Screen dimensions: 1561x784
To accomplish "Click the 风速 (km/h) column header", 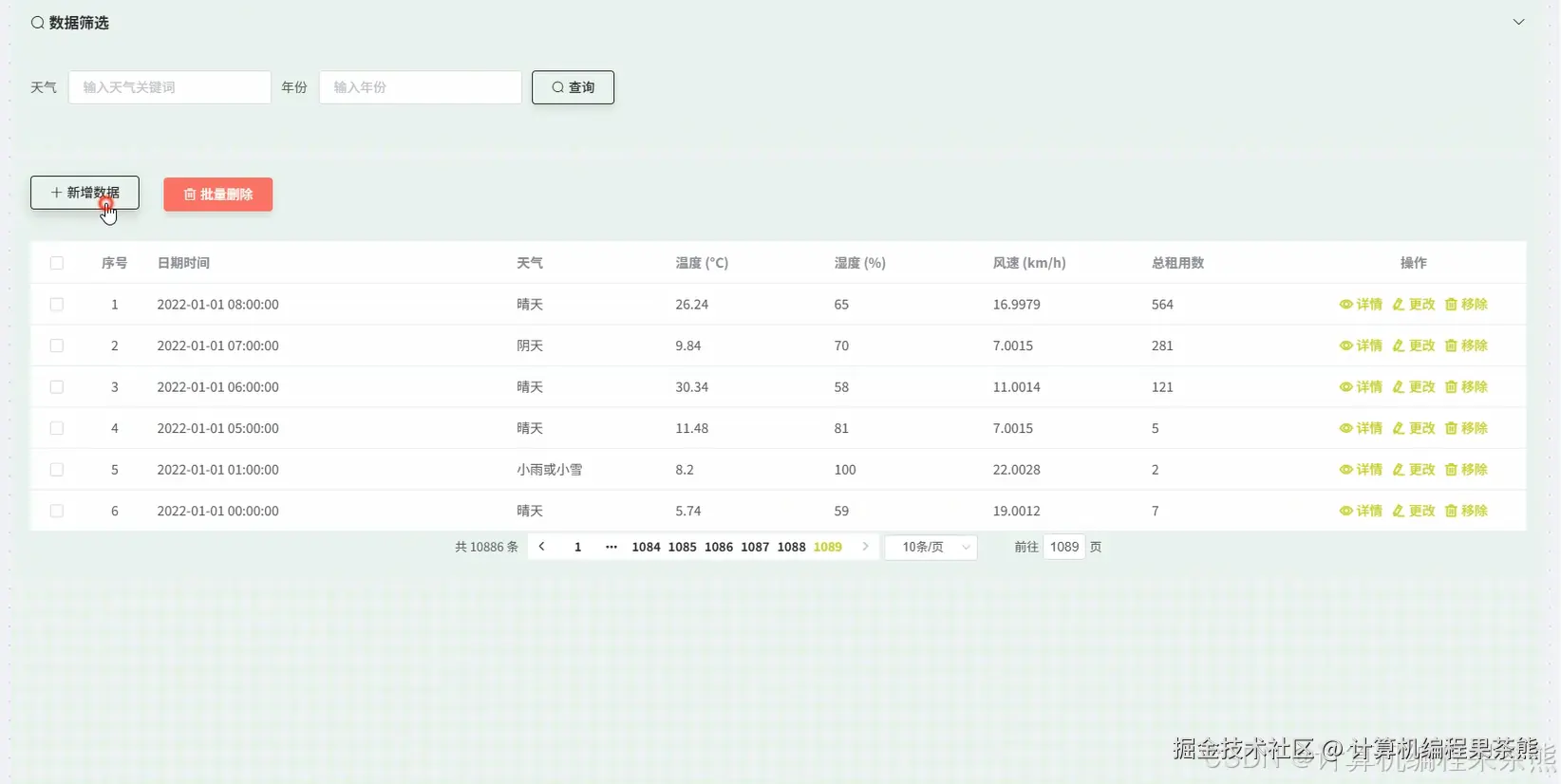I will (1029, 263).
